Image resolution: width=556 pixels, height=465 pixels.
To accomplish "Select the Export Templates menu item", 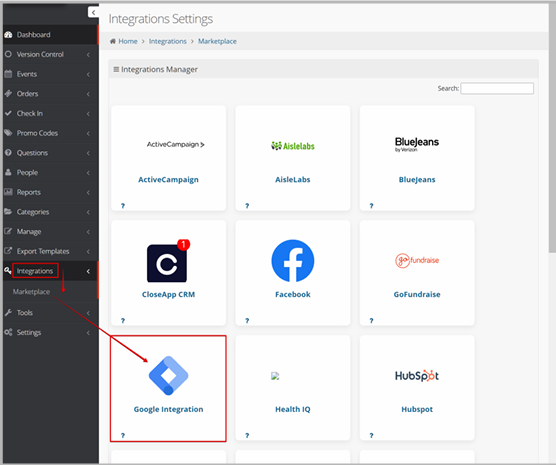I will click(x=50, y=251).
